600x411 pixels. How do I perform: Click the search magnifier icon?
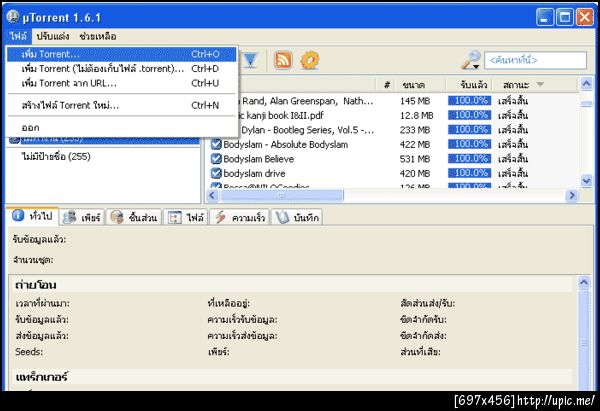point(471,59)
